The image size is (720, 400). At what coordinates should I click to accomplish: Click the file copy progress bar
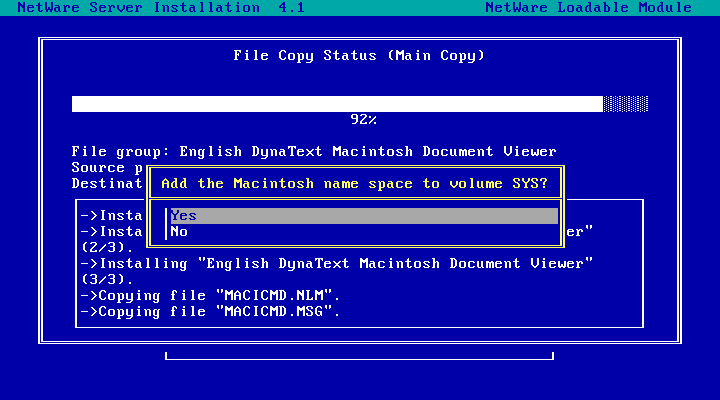[360, 104]
